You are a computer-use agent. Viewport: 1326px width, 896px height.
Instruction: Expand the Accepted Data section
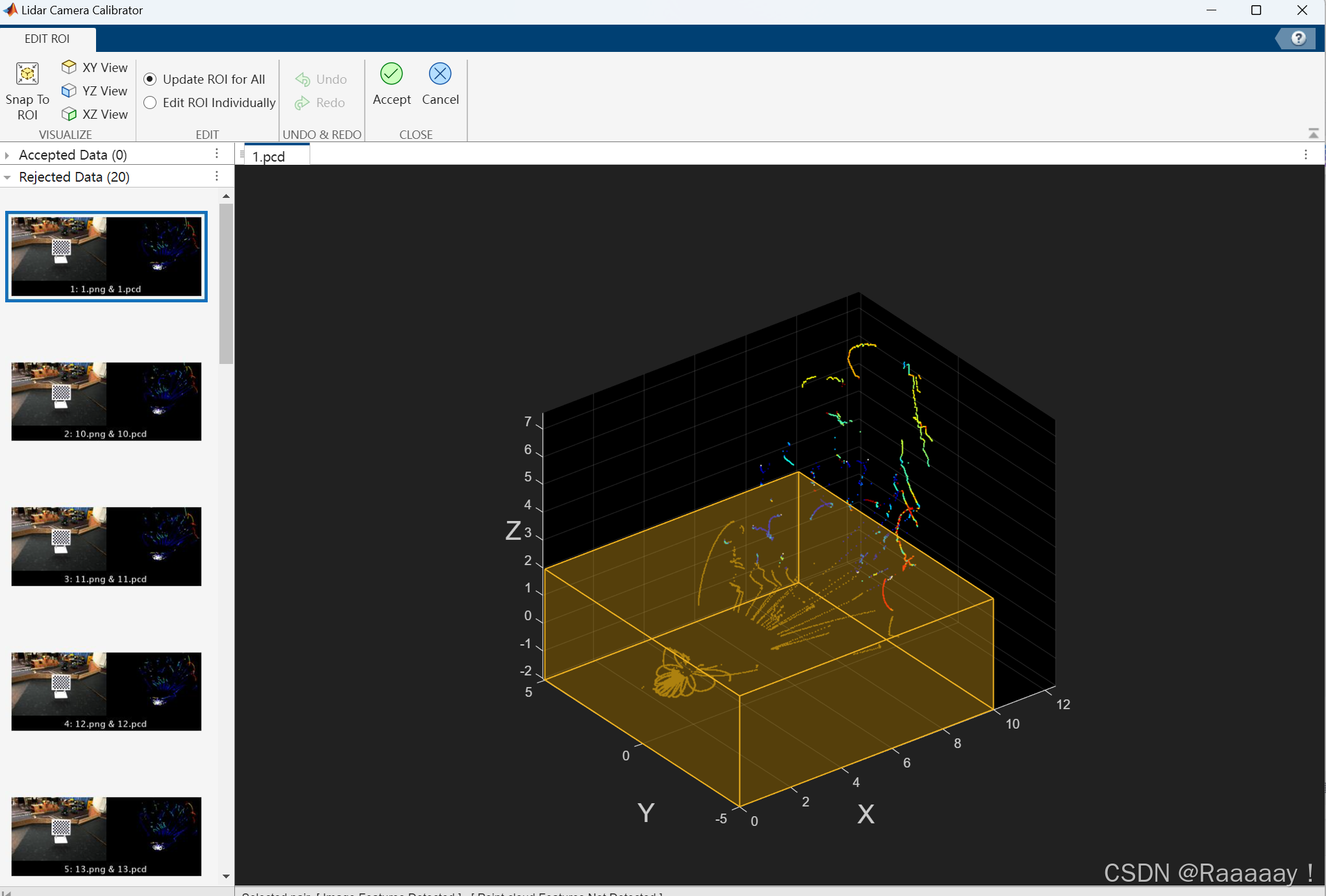tap(7, 155)
